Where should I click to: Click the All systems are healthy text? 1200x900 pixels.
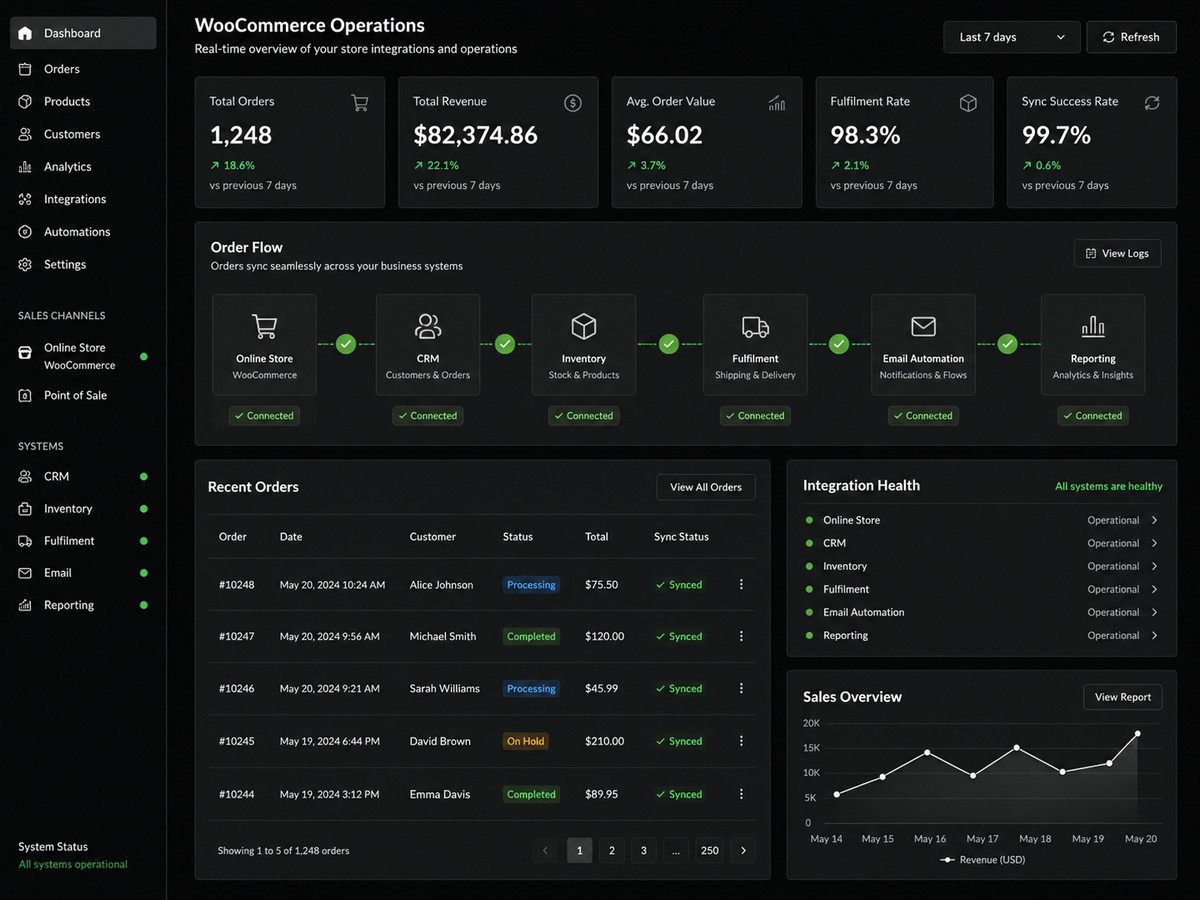(x=1109, y=486)
